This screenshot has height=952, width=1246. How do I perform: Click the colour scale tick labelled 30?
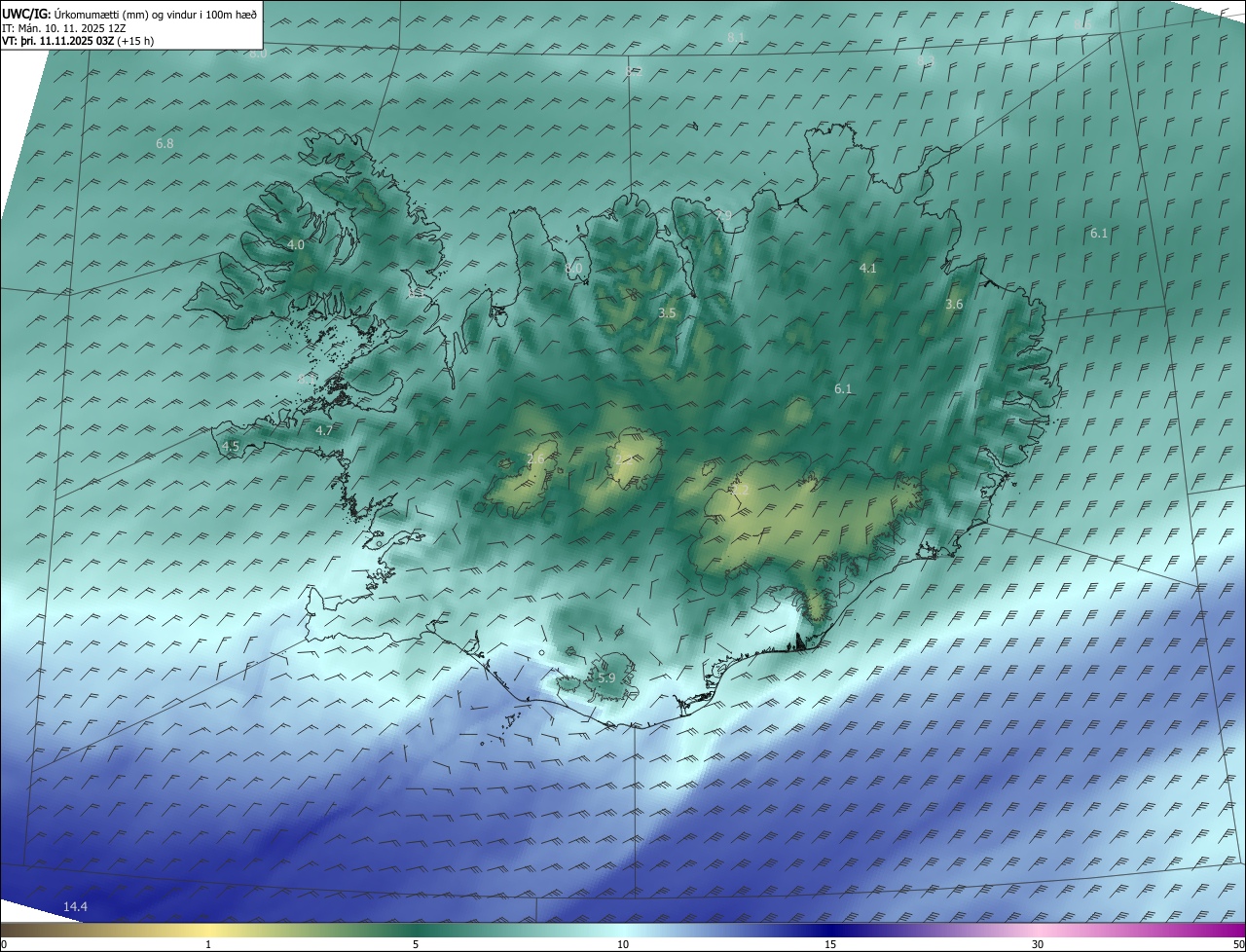pyautogui.click(x=1038, y=944)
